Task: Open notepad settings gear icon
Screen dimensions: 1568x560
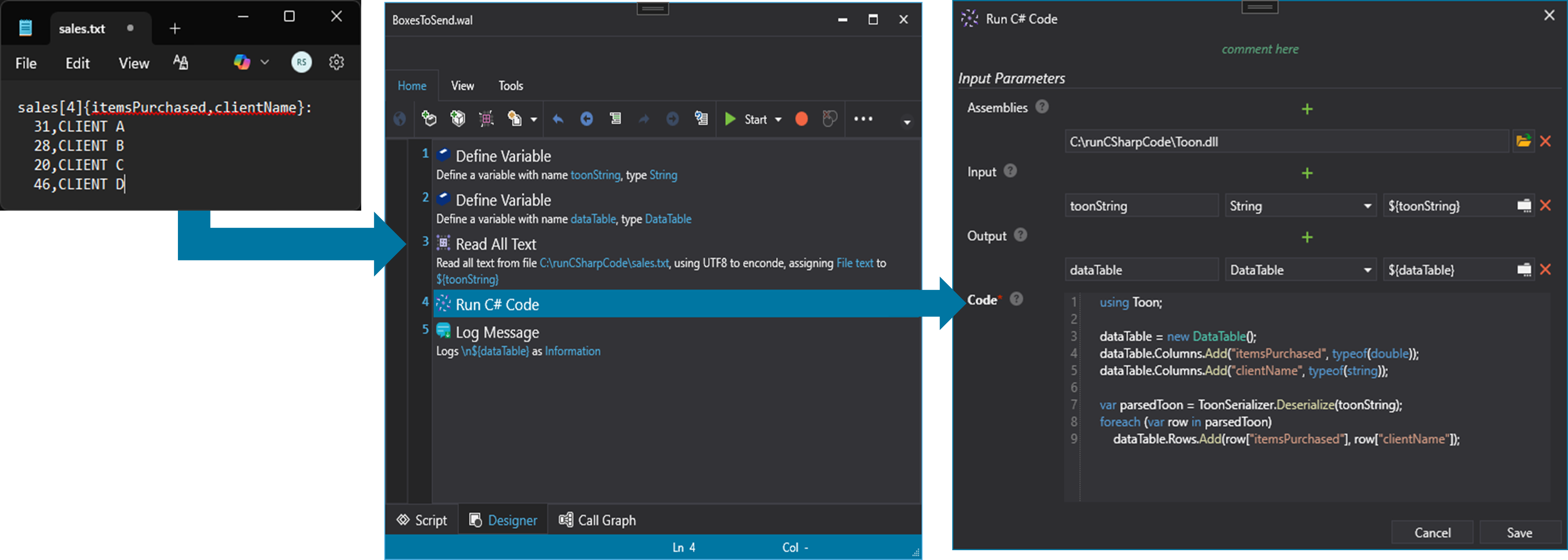Action: coord(337,62)
